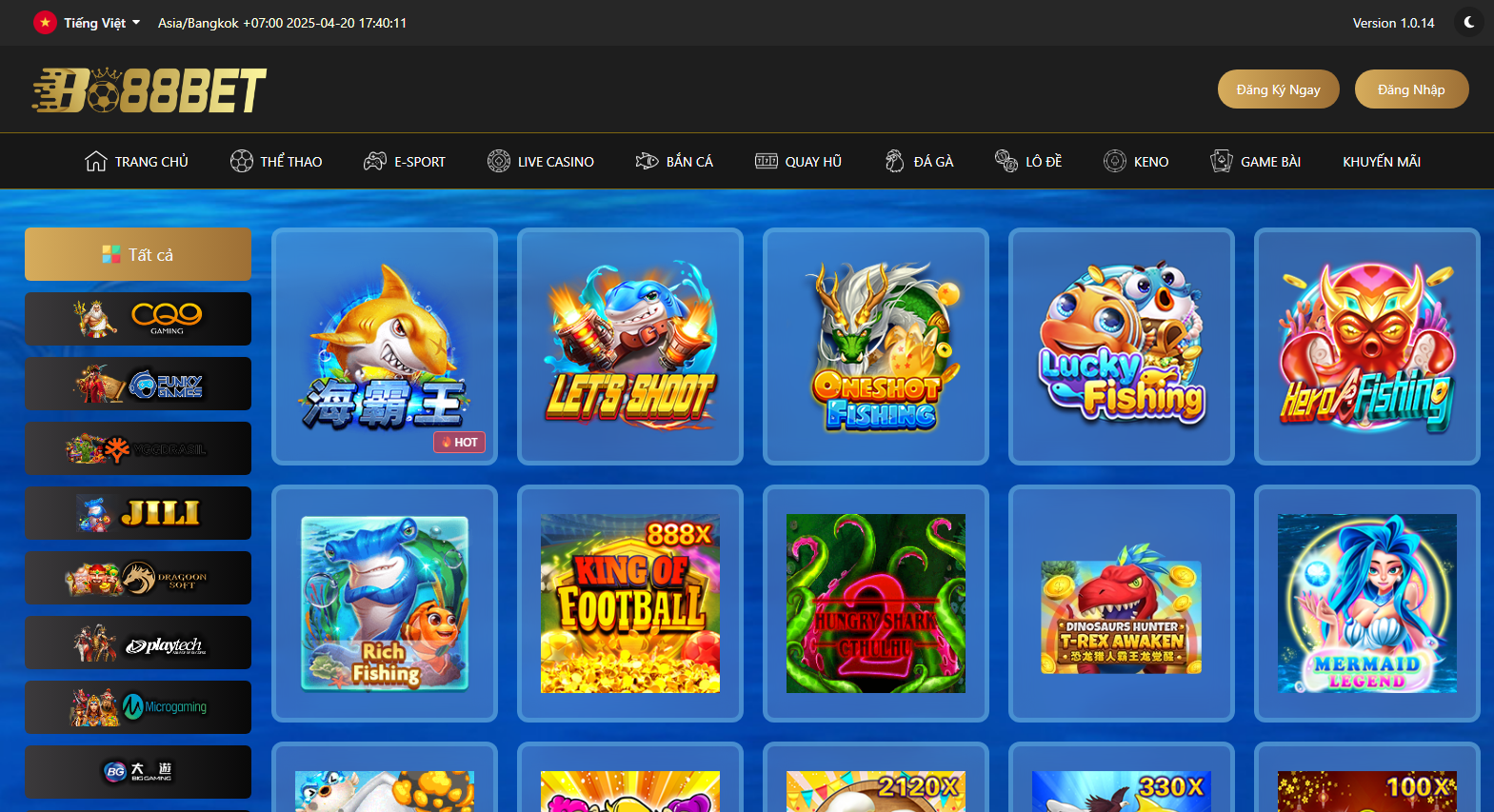This screenshot has width=1494, height=812.
Task: Open KHUYẾN MÃI menu item
Action: 1382,162
